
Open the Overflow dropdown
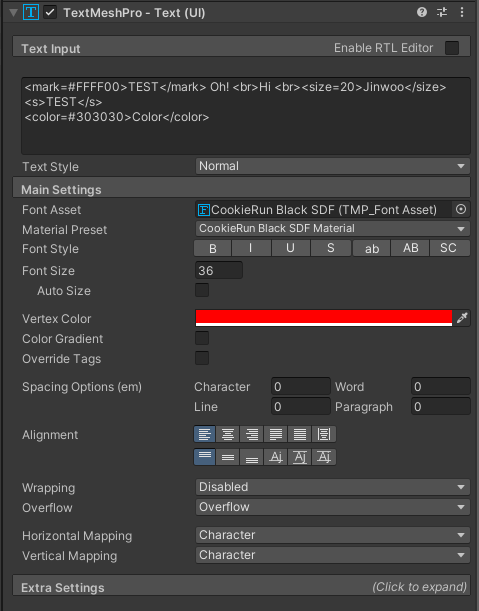(332, 507)
